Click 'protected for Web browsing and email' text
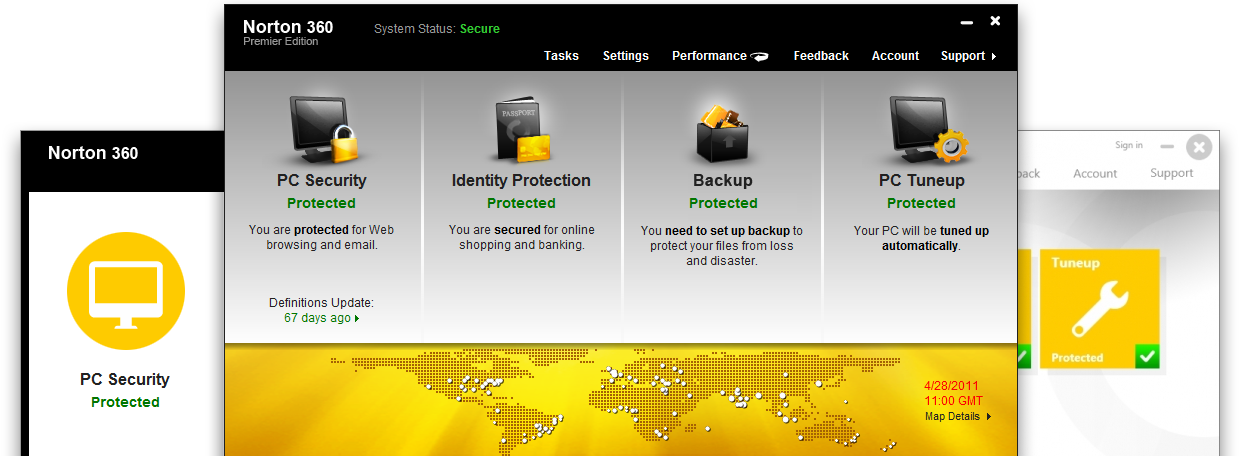 point(321,237)
